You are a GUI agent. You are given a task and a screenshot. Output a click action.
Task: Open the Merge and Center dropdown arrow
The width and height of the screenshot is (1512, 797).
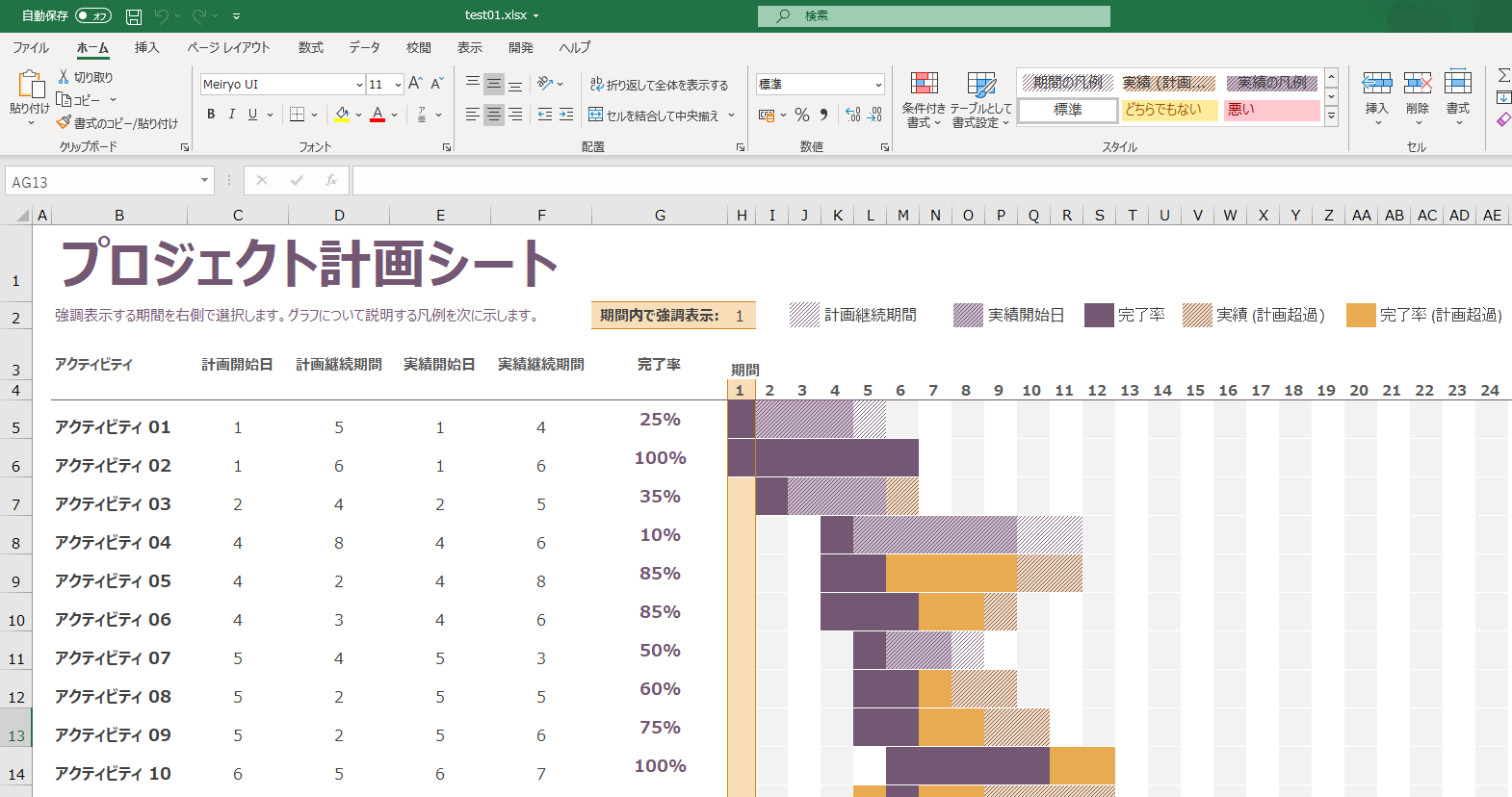pos(732,115)
